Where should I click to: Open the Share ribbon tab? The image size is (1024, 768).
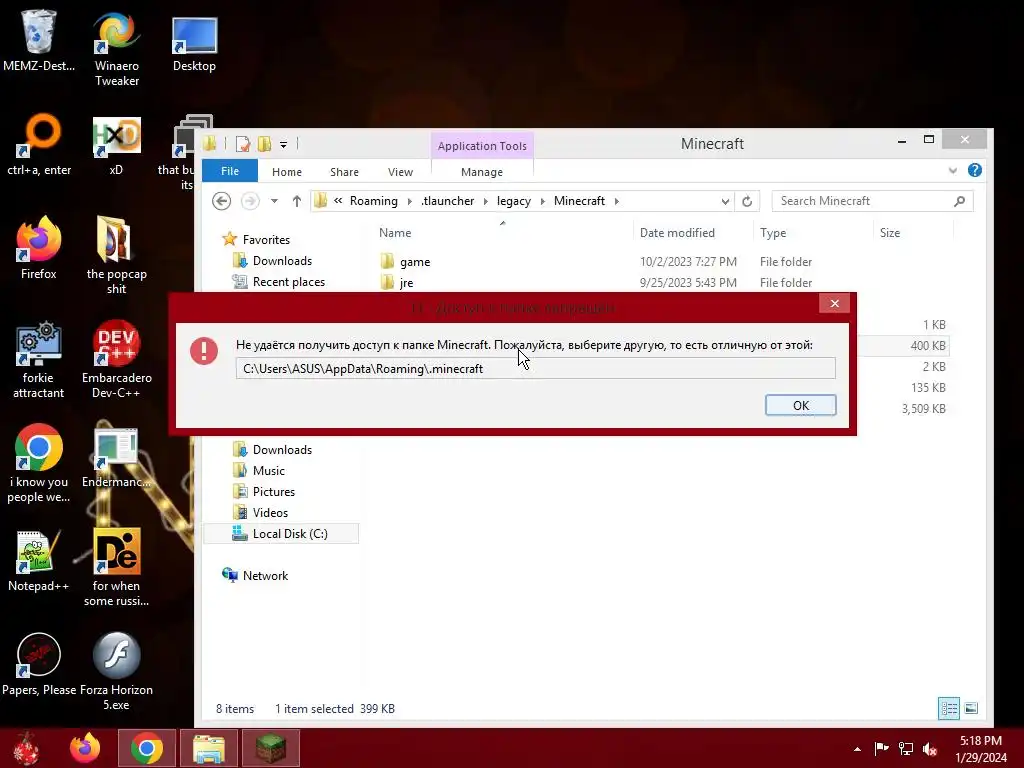coord(344,172)
